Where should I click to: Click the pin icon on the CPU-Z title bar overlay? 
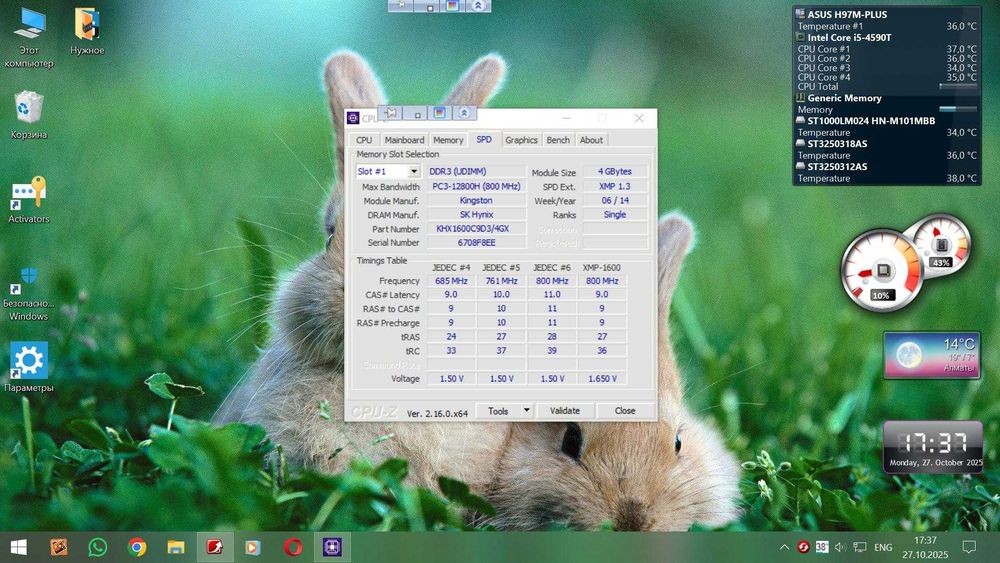(391, 113)
